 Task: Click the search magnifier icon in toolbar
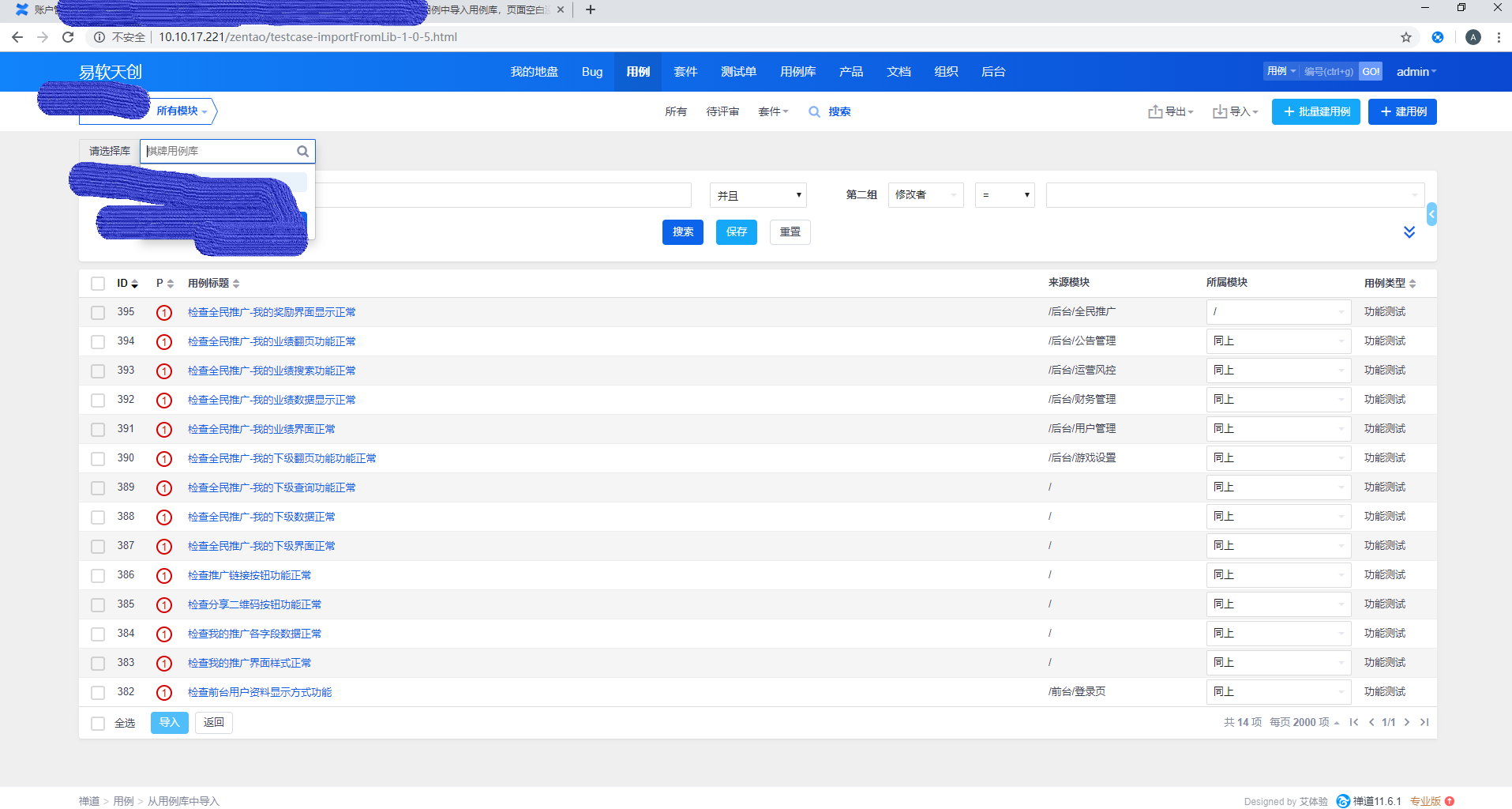point(814,112)
